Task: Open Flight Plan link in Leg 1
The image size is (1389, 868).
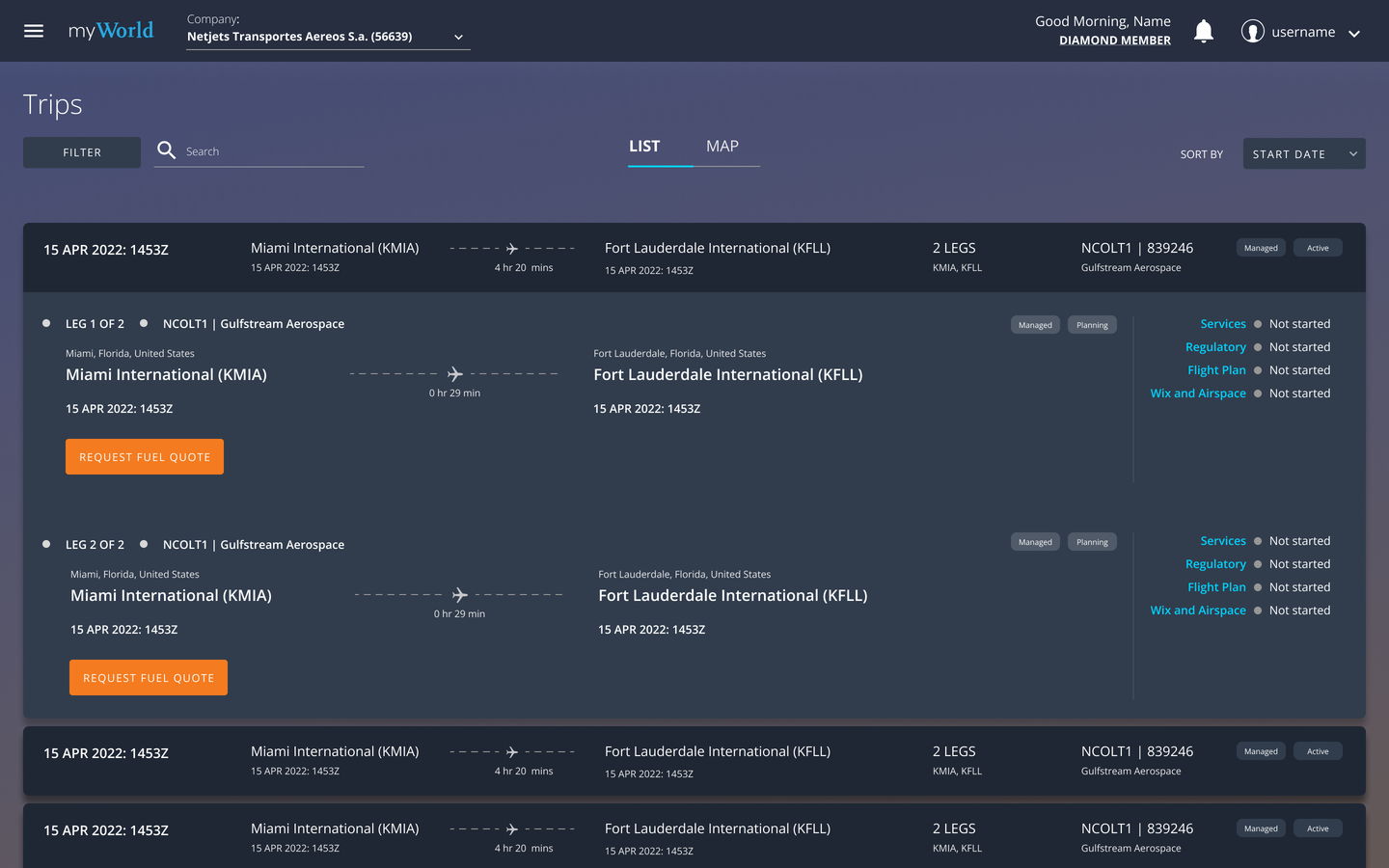Action: (x=1216, y=370)
